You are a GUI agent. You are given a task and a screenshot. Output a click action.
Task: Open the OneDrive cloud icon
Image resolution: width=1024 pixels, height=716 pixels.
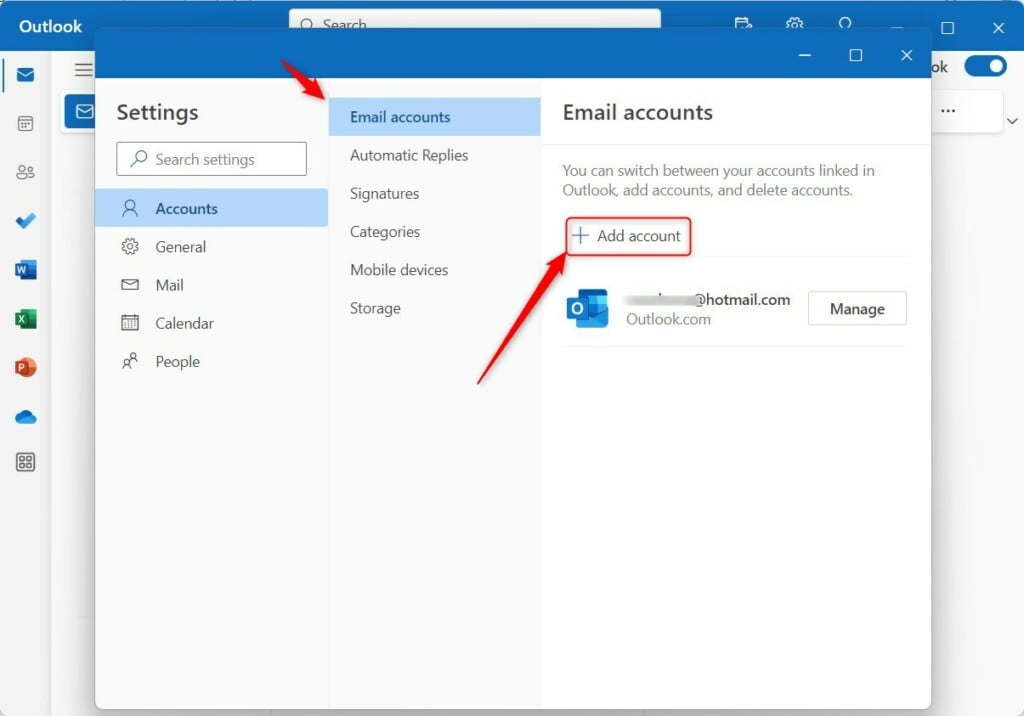[25, 417]
